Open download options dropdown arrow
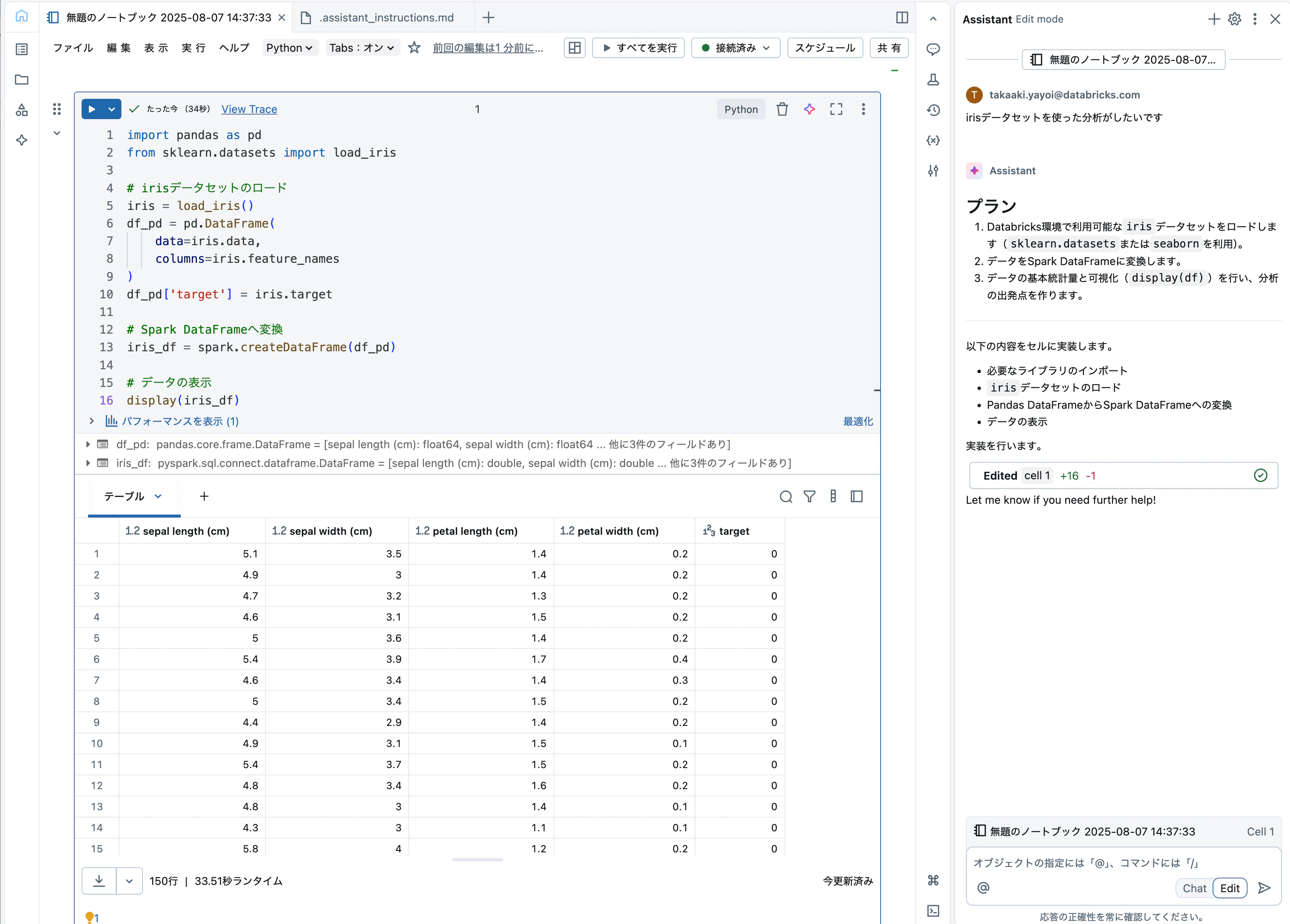This screenshot has width=1290, height=924. pyautogui.click(x=129, y=881)
